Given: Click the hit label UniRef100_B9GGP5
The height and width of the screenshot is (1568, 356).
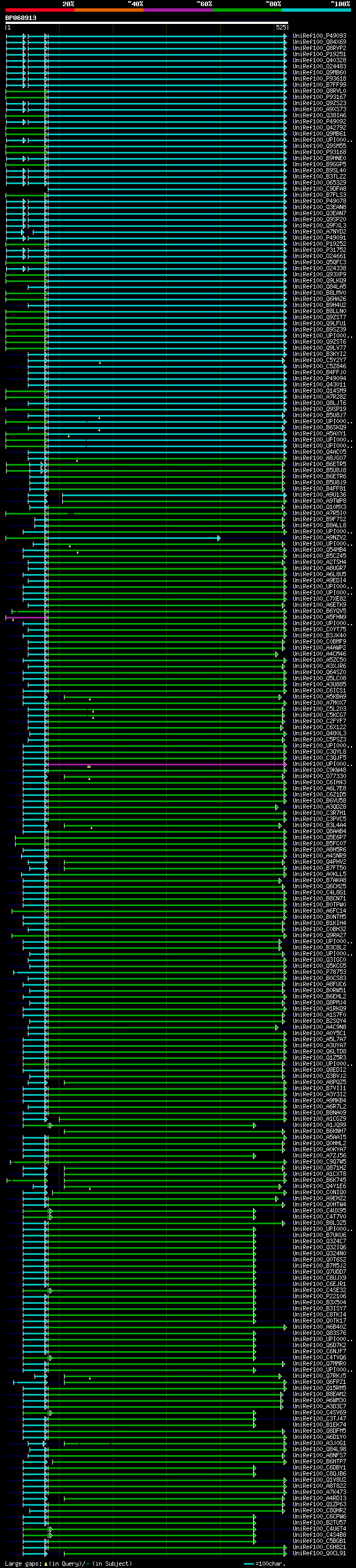Looking at the screenshot, I should pyautogui.click(x=319, y=164).
